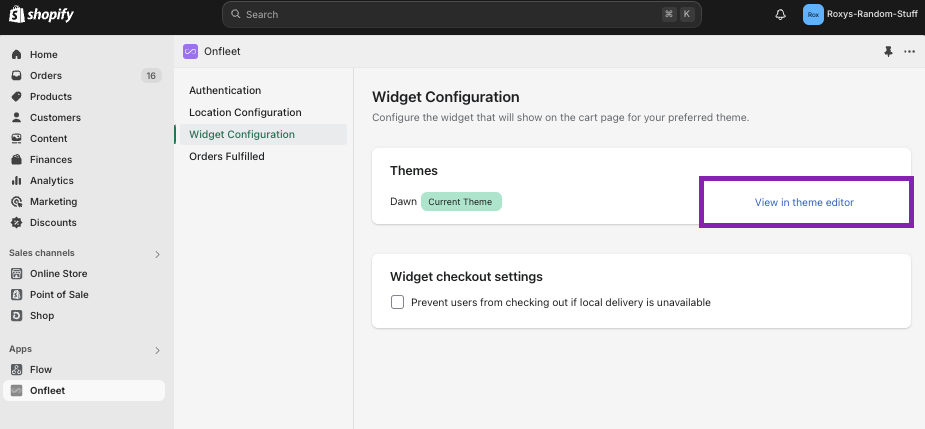Image resolution: width=925 pixels, height=429 pixels.
Task: Click the Analytics bar chart icon
Action: pyautogui.click(x=17, y=181)
